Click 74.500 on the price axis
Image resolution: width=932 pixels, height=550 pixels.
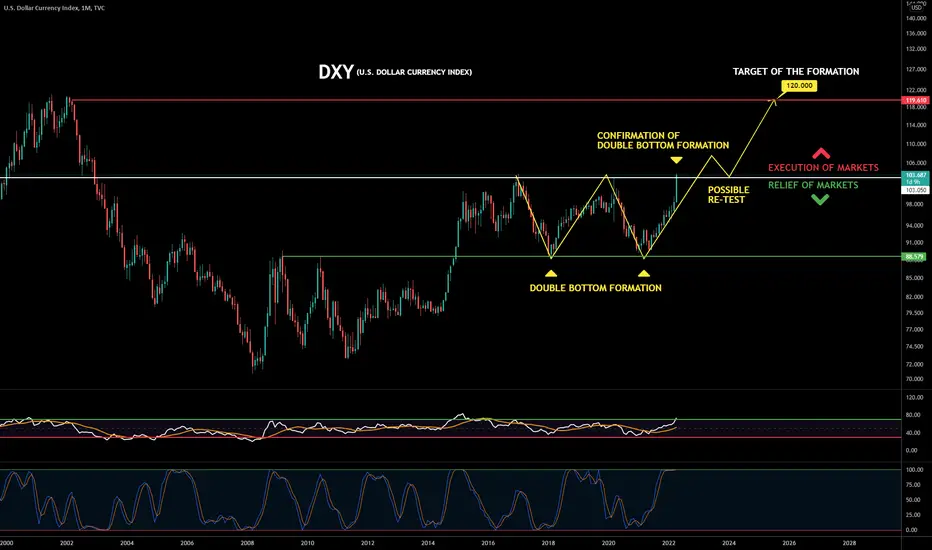(x=916, y=347)
